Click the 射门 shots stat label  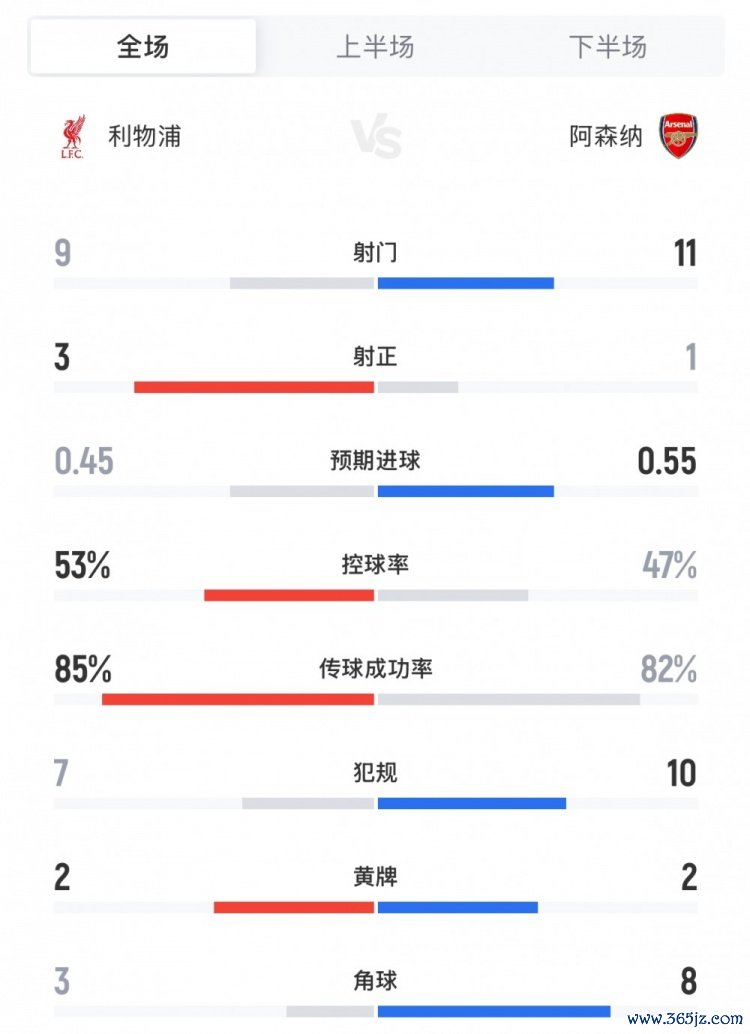coord(375,253)
